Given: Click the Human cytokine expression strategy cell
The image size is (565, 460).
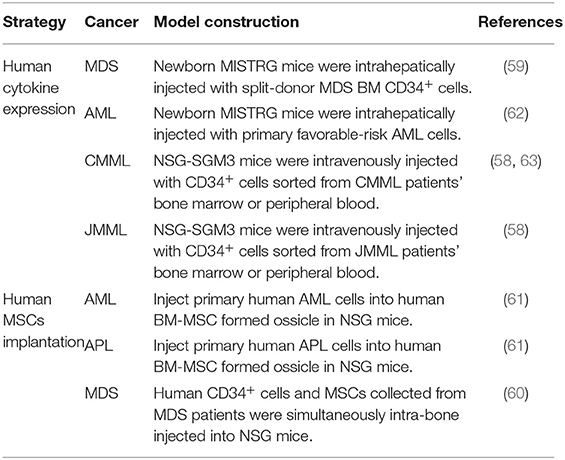Looking at the screenshot, I should (39, 88).
